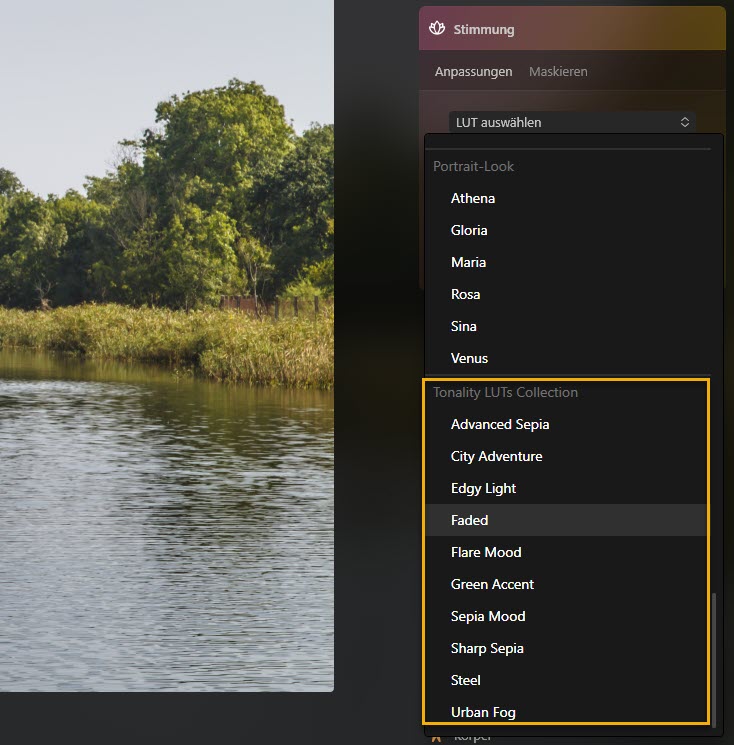Select Advanced Sepia from the list

tap(566, 424)
